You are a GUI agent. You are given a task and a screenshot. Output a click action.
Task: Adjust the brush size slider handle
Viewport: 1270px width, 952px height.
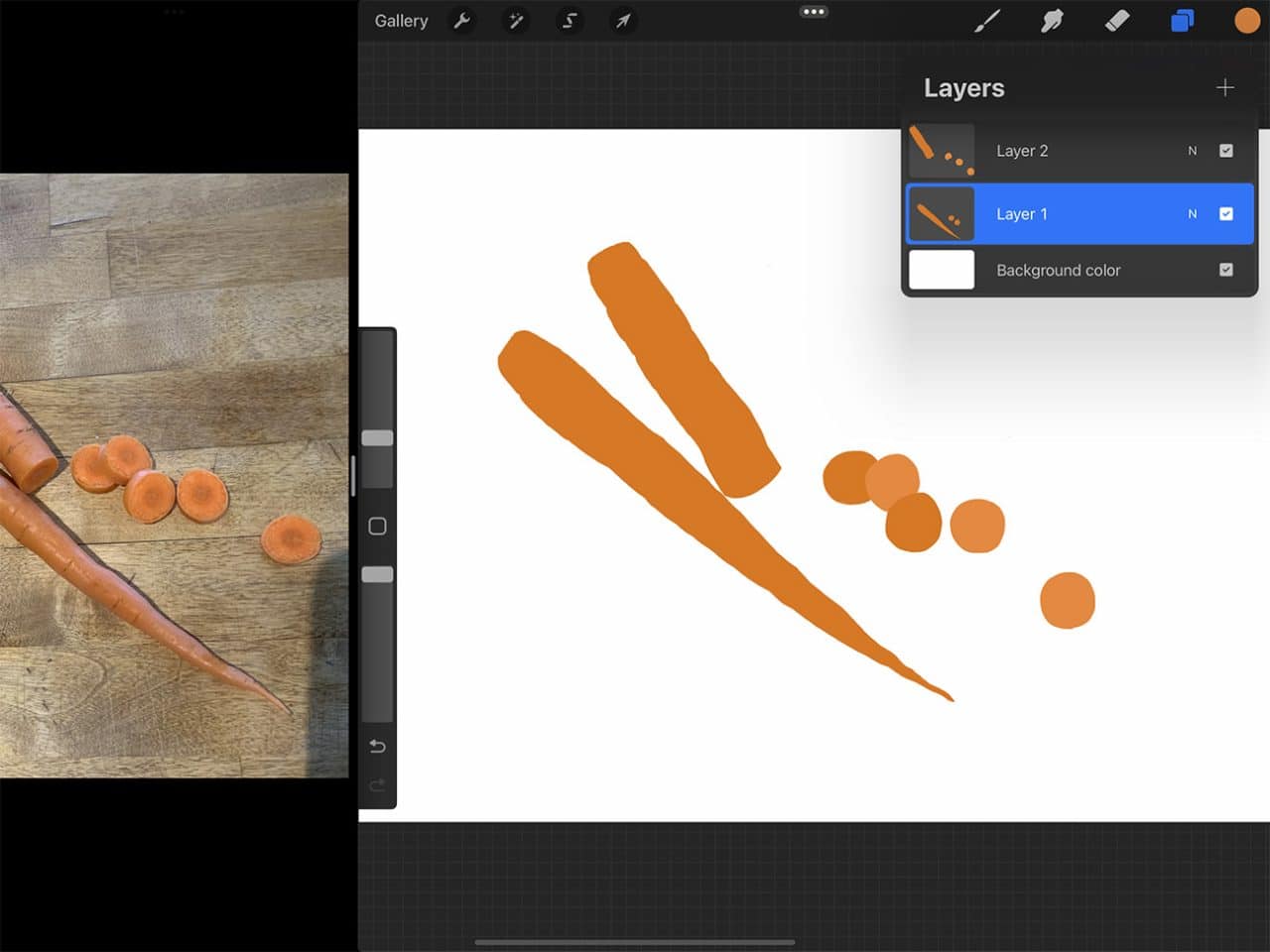click(377, 436)
